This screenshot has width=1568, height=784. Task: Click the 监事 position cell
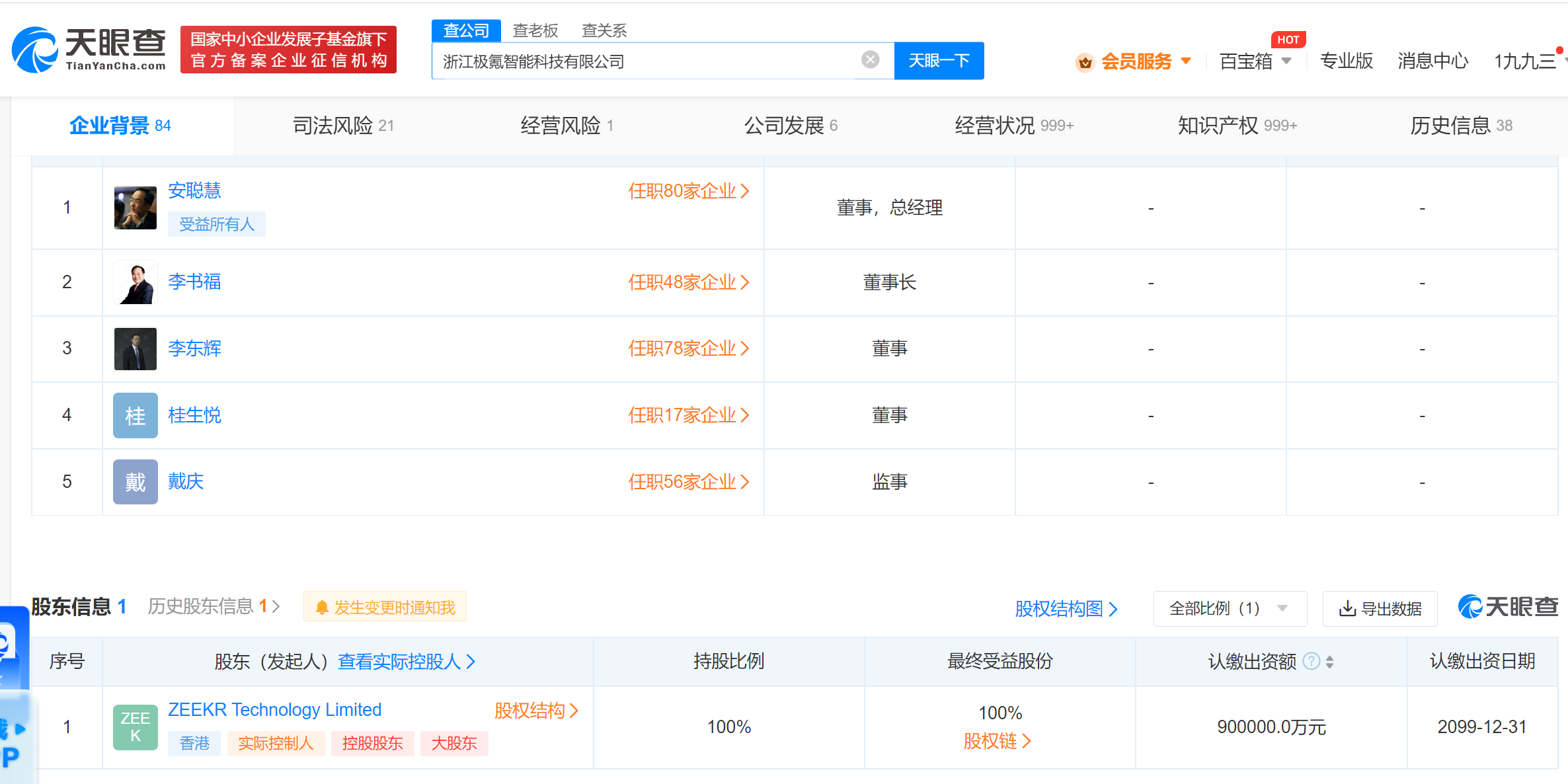pos(890,482)
